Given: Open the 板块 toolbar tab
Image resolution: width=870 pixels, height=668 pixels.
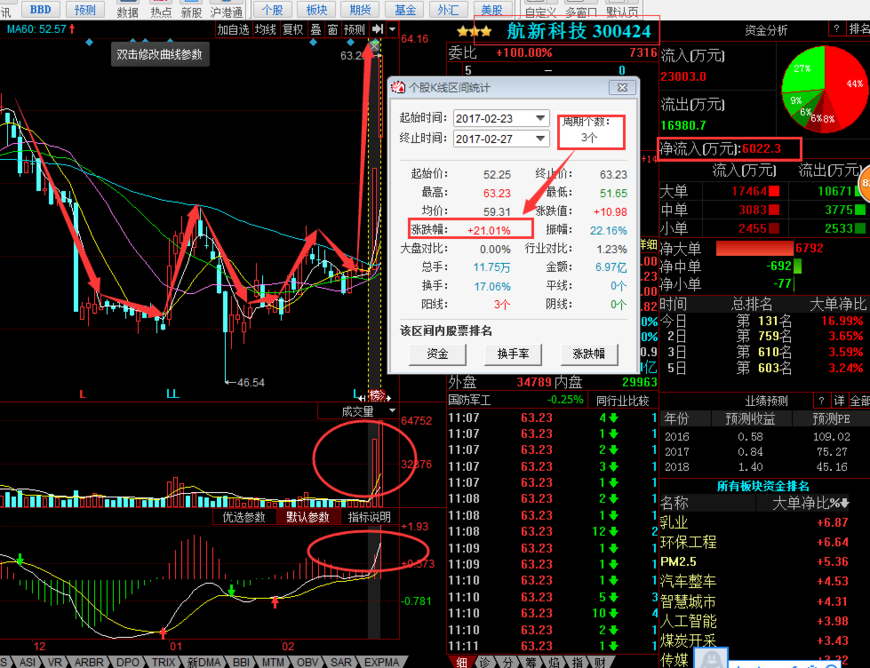Looking at the screenshot, I should point(317,9).
